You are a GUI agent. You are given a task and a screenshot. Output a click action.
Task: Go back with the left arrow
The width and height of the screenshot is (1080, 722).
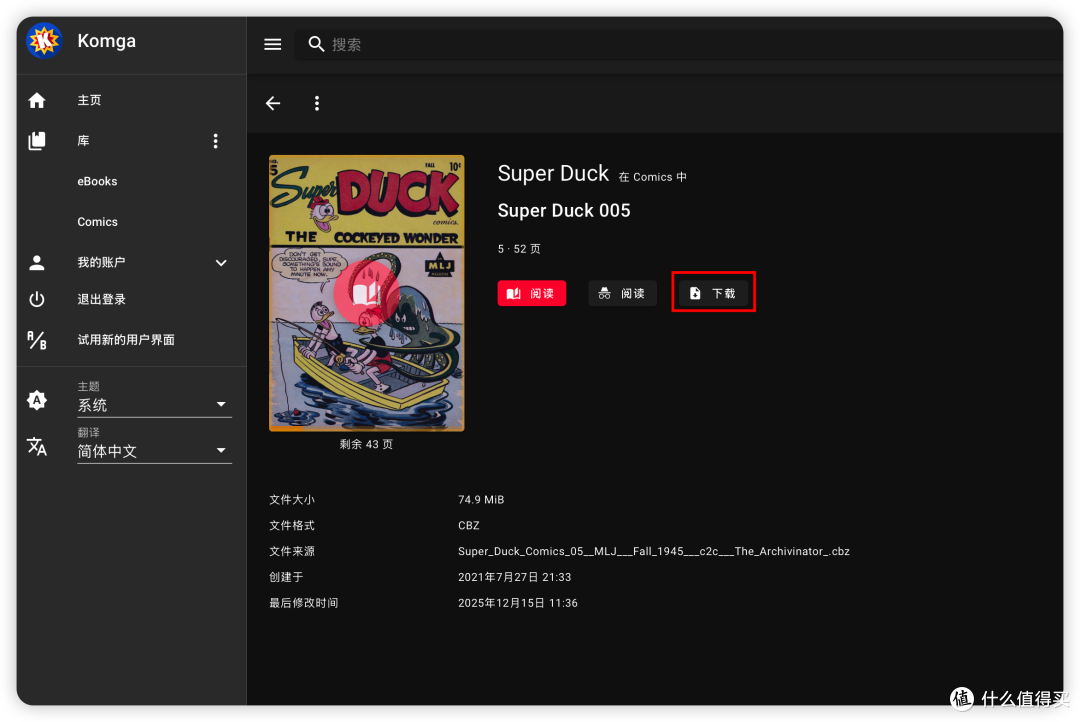pos(273,103)
